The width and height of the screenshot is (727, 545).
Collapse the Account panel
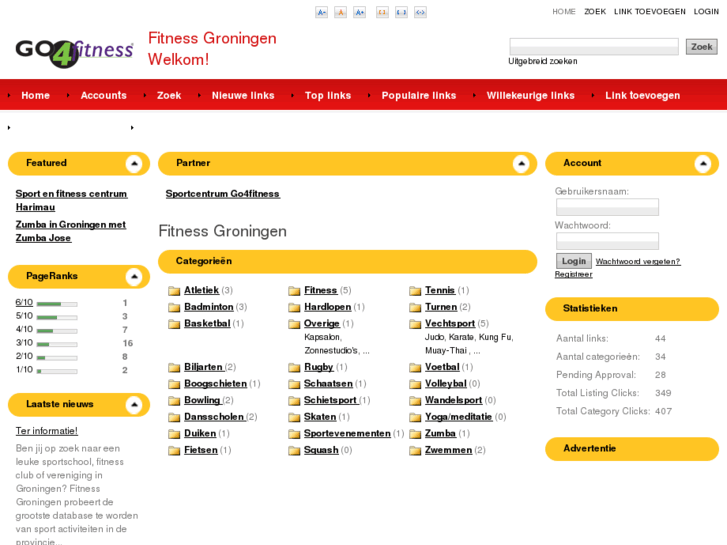pos(703,163)
